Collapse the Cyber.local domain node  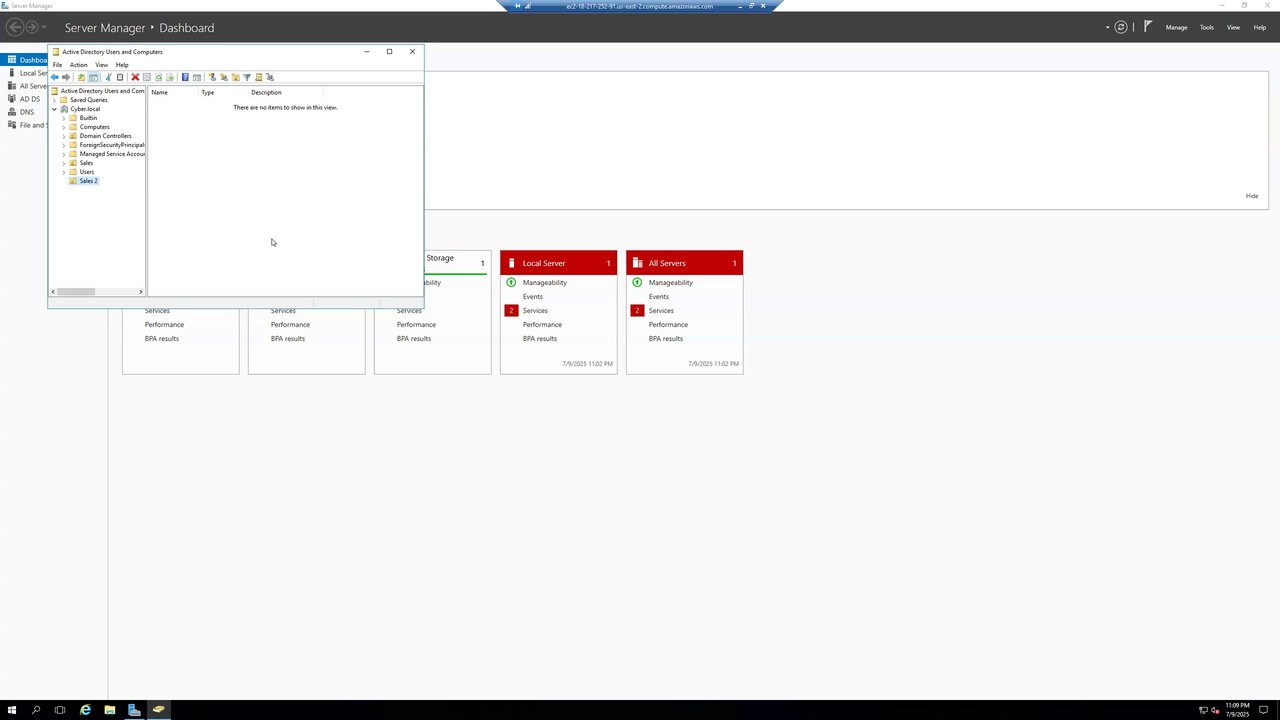tap(55, 109)
